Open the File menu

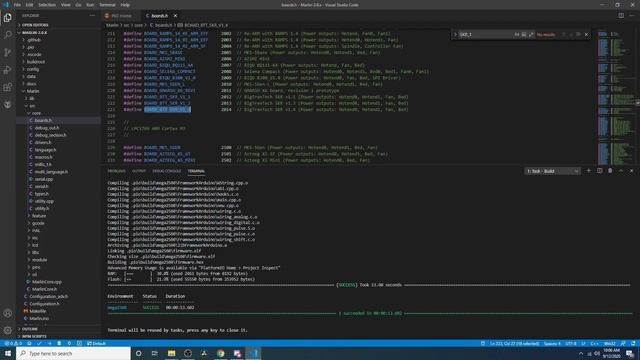[17, 5]
